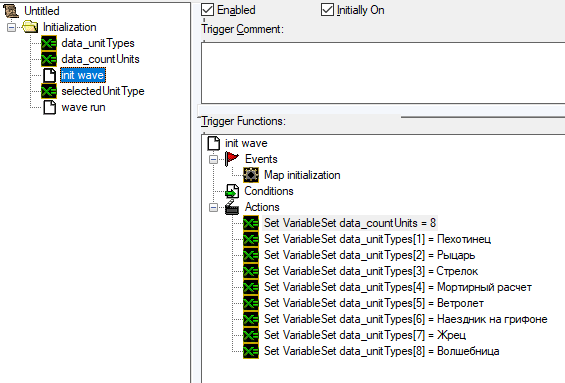Image resolution: width=565 pixels, height=383 pixels.
Task: Select the Conditions node label
Action: point(269,191)
